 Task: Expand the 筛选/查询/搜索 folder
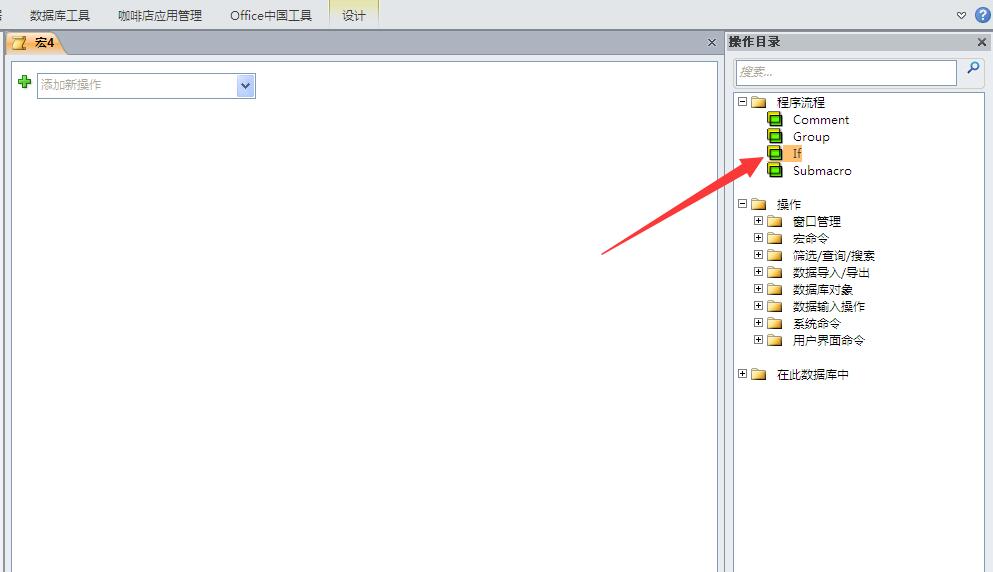[758, 255]
